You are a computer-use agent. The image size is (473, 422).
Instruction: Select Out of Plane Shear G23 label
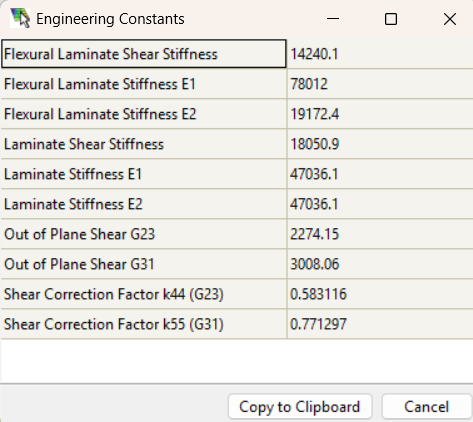pyautogui.click(x=79, y=234)
